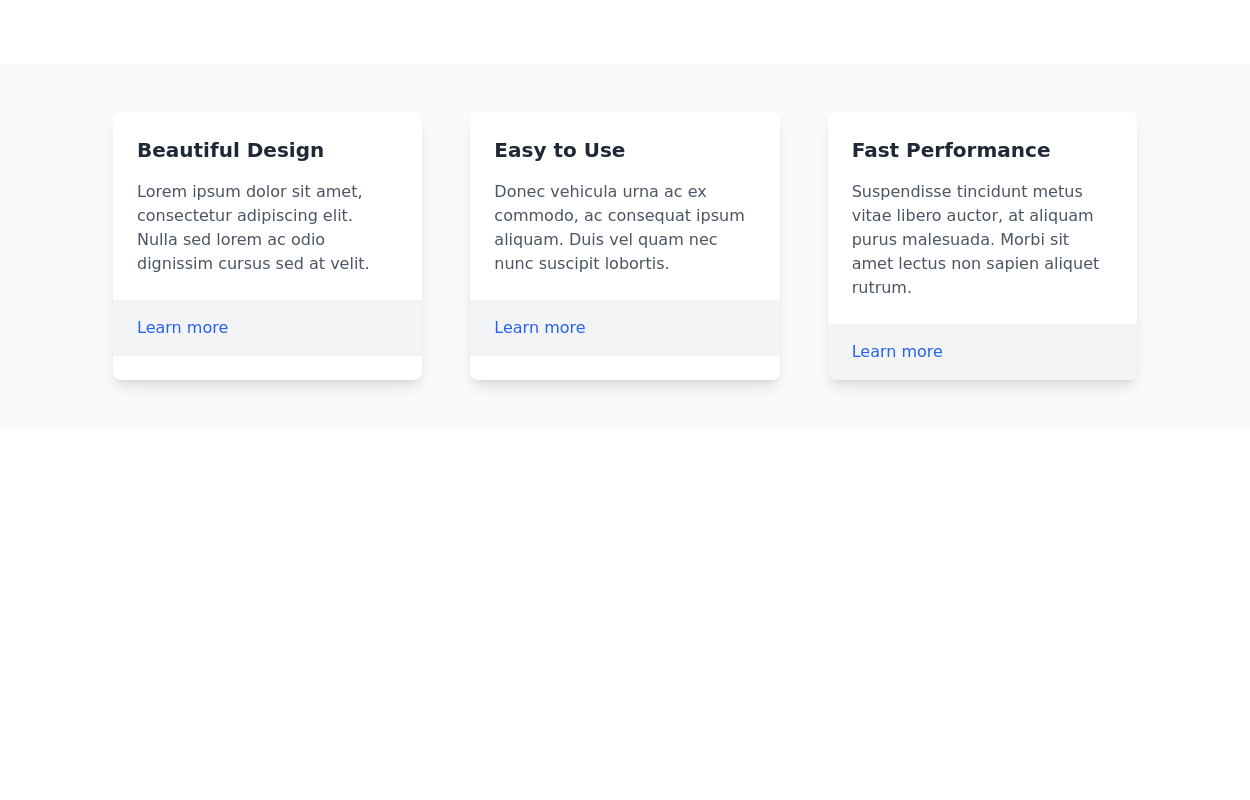Follow the Fast Performance Learn more link
Viewport: 1250px width, 800px height.
coord(897,352)
